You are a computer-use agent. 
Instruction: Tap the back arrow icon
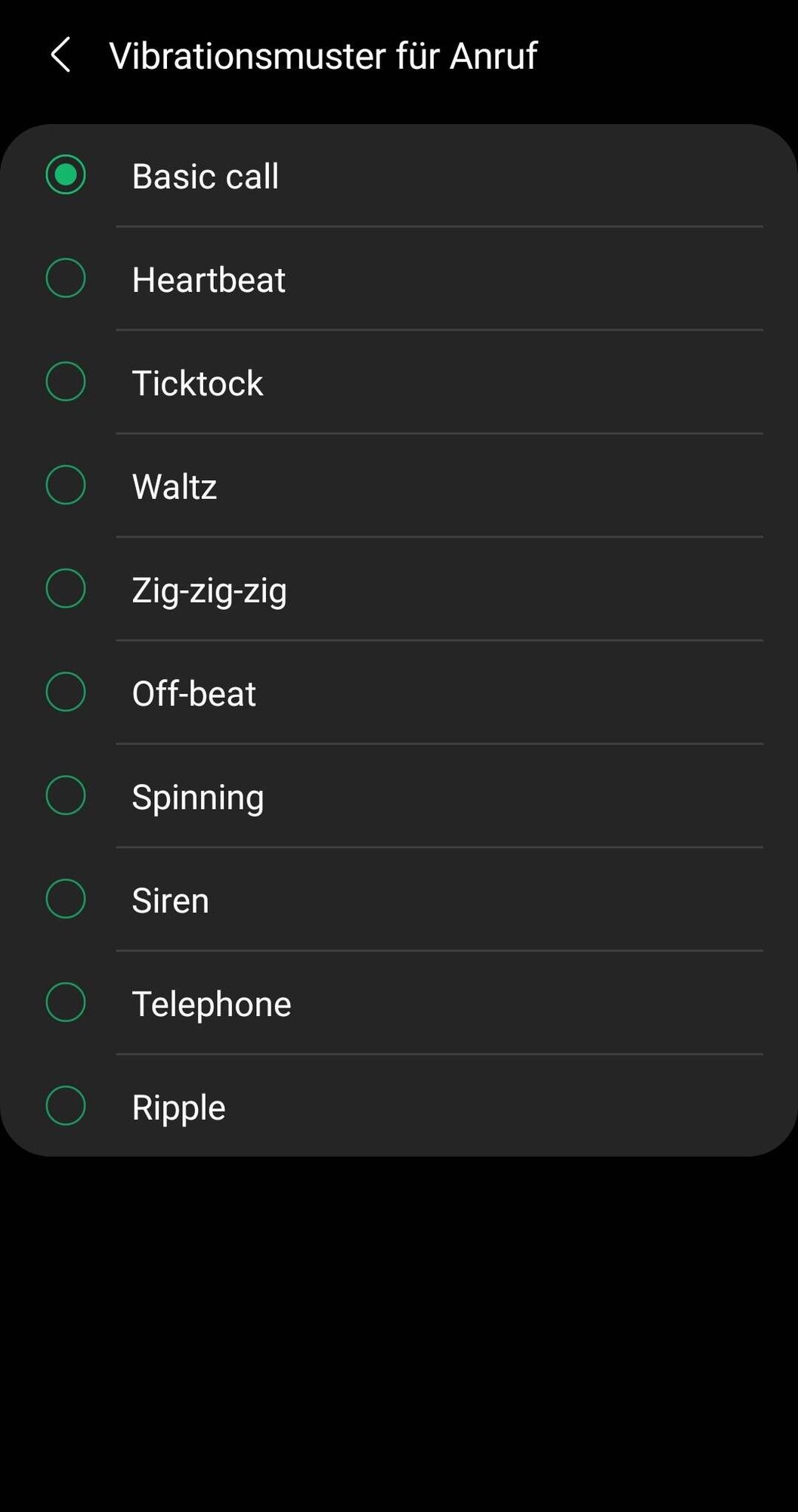tap(60, 55)
